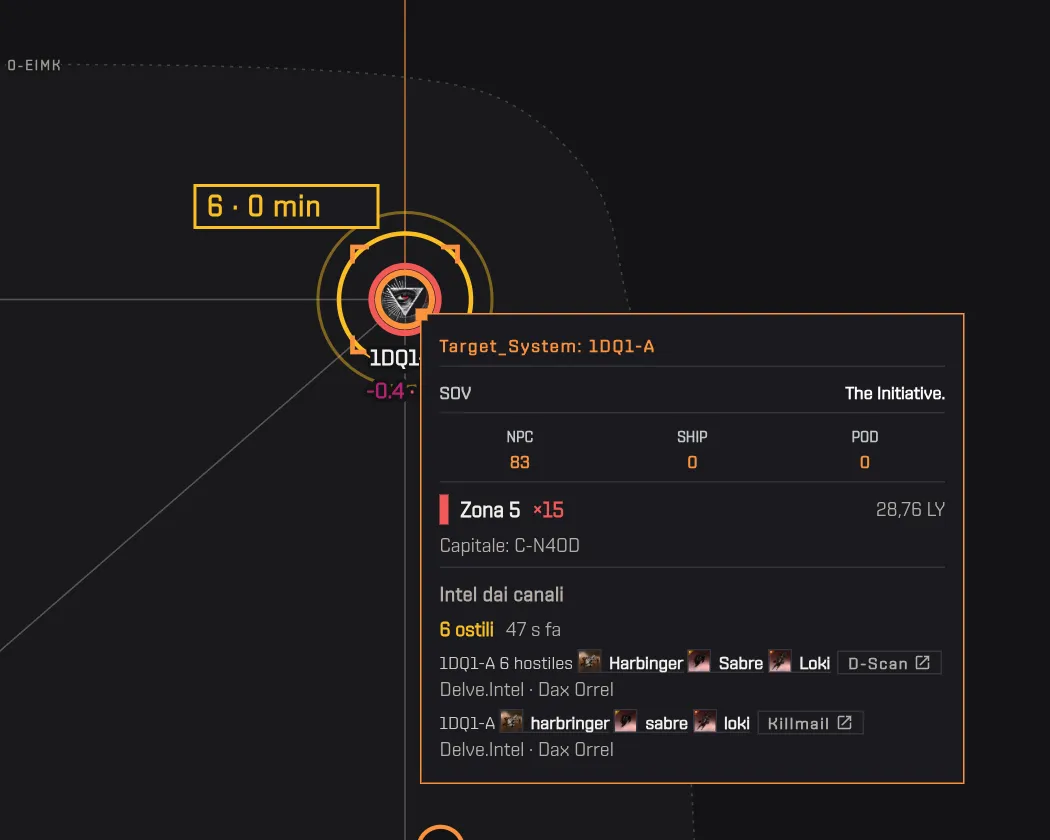Click the 'Zona 5' zone label
Screen dimensions: 1050x840
click(x=490, y=510)
